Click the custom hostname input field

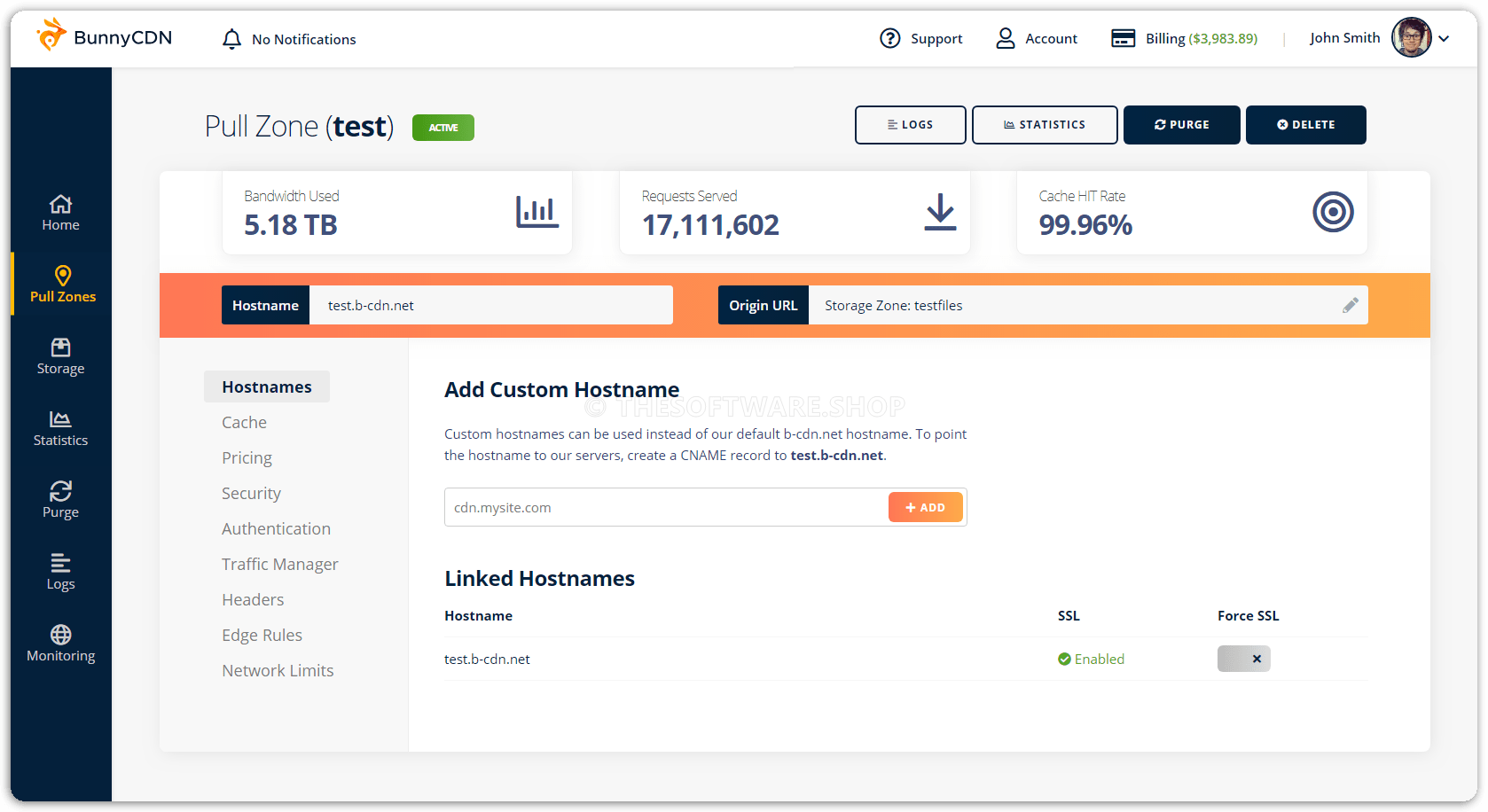[665, 507]
